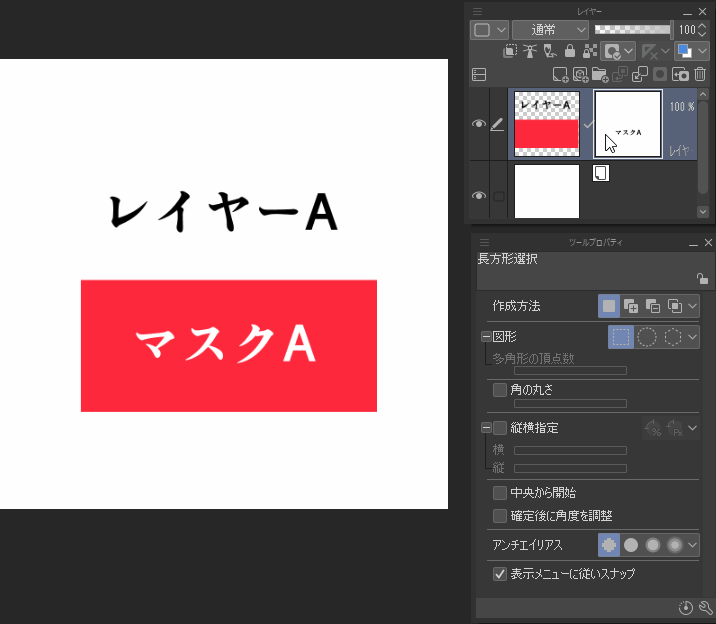
Task: Select the マスクA mask thumbnail
Action: [x=628, y=124]
